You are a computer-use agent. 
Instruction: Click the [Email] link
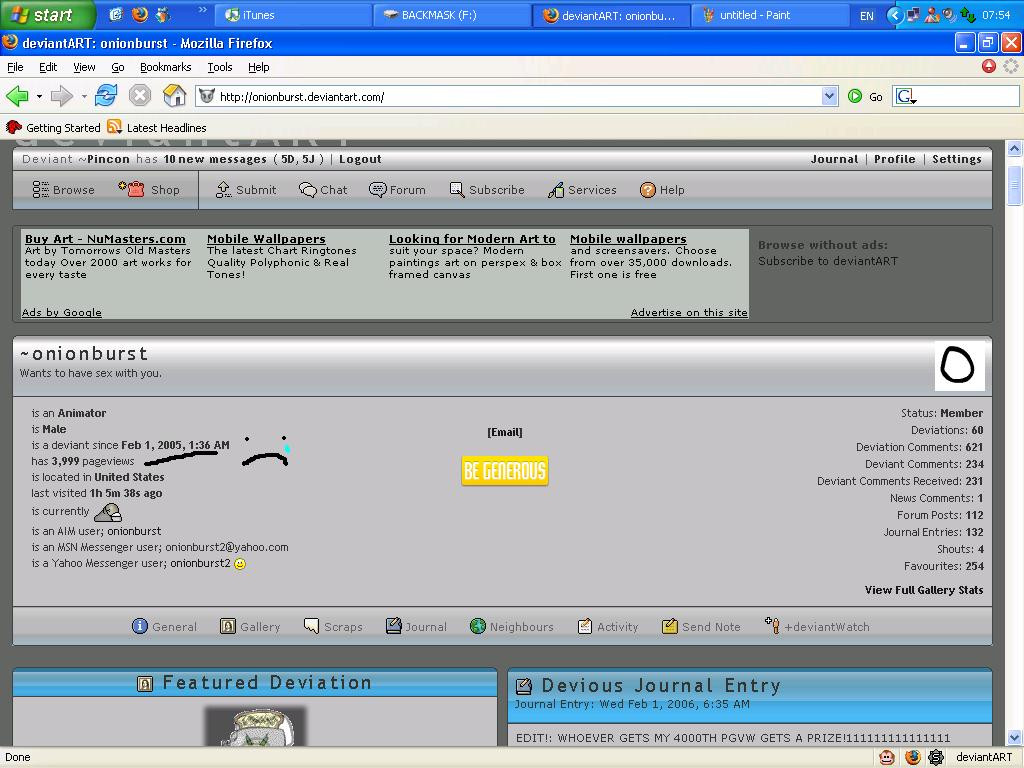(505, 432)
